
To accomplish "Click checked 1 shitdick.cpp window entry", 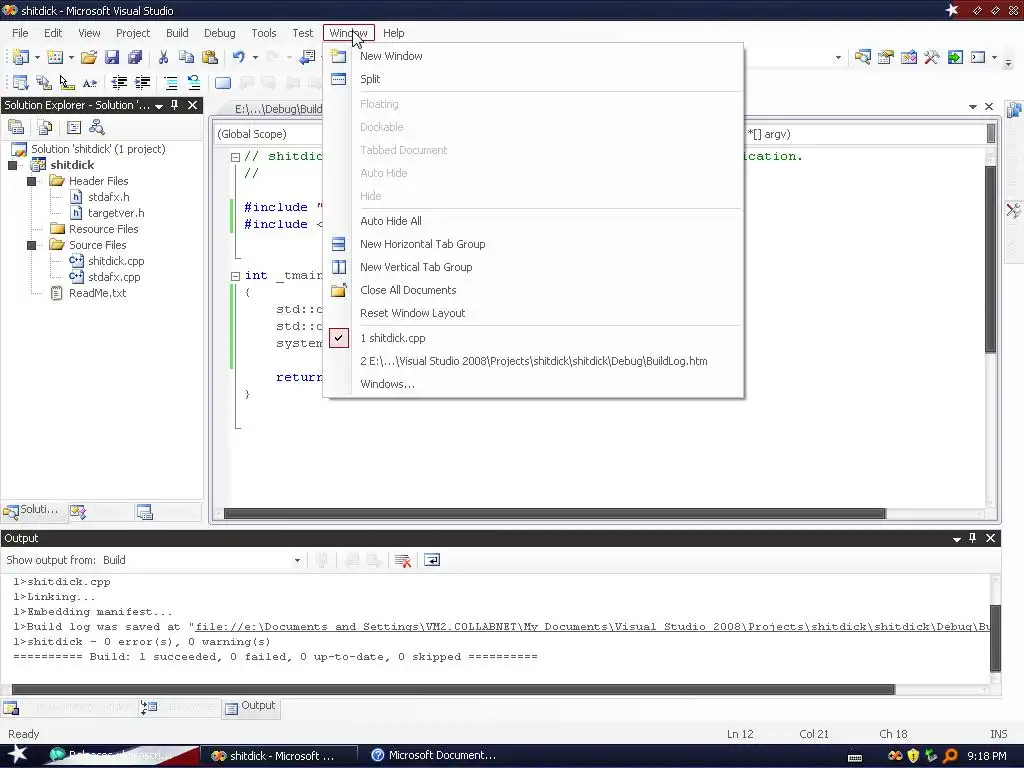I will [x=534, y=338].
